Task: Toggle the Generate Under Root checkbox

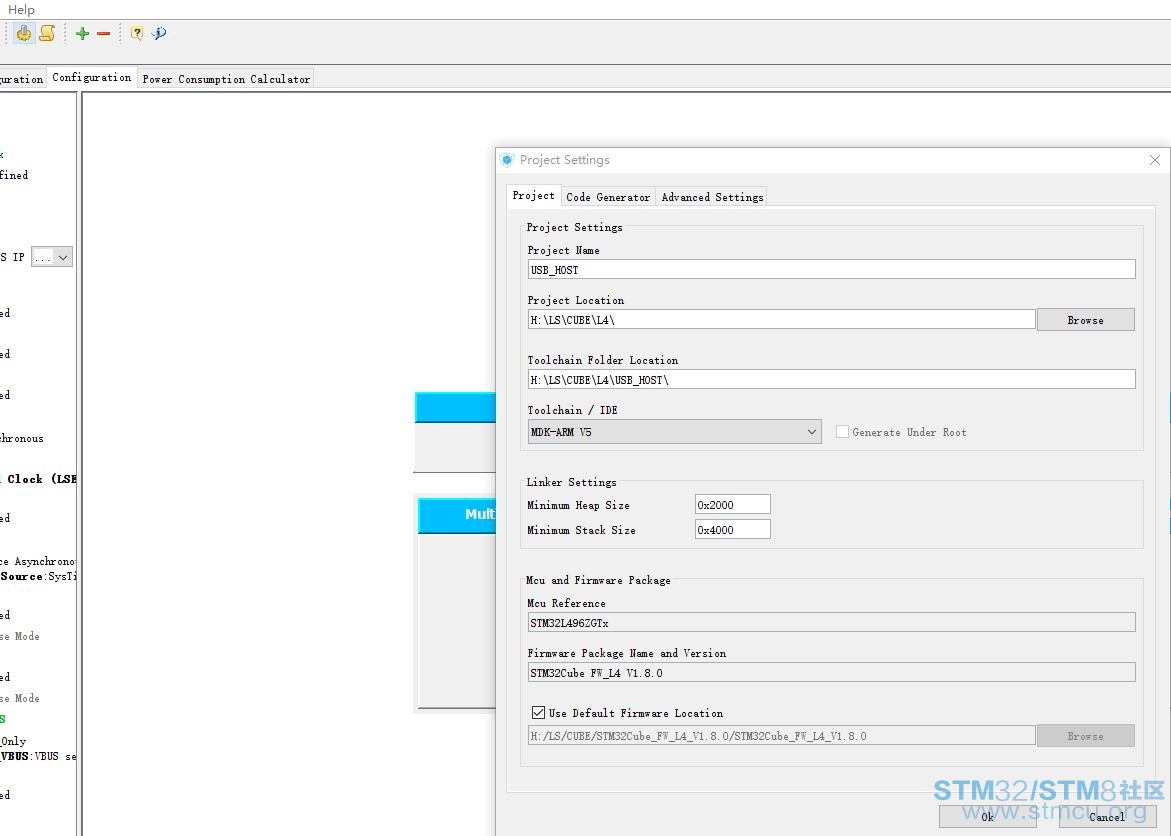Action: (842, 432)
